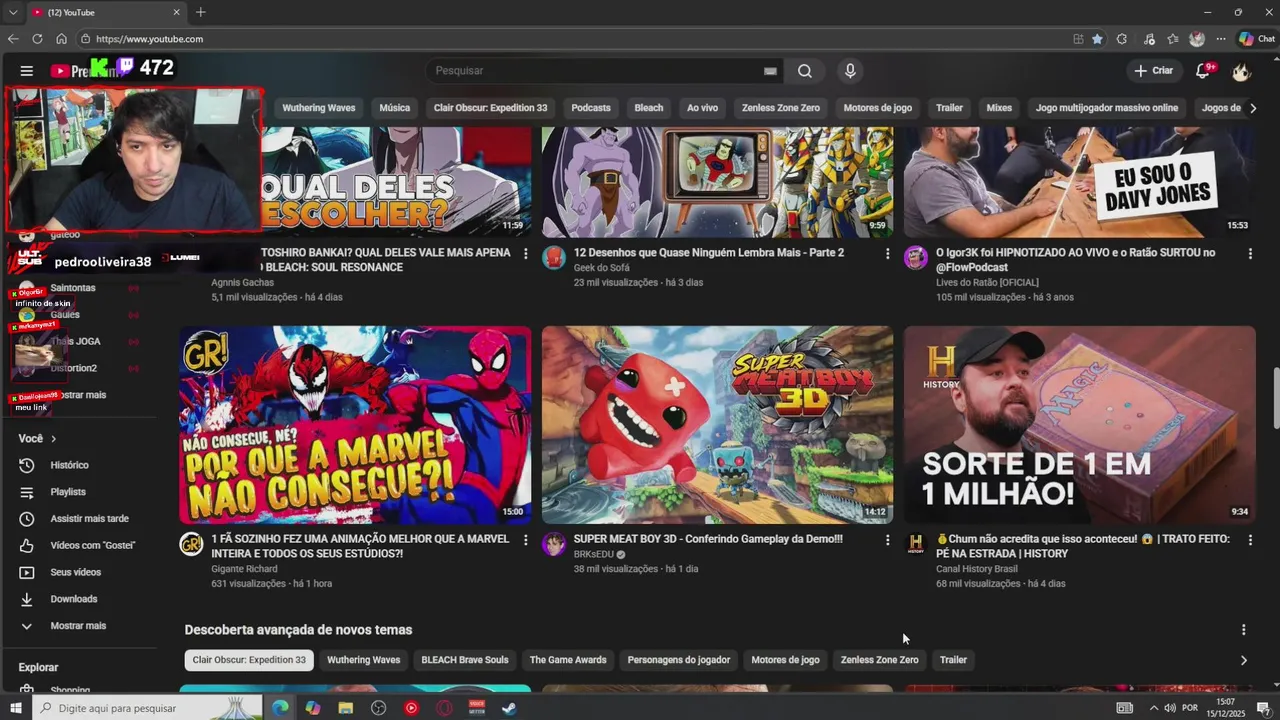Screen dimensions: 1280x720
Task: Open options menu for 12 Desenhos video
Action: (887, 254)
